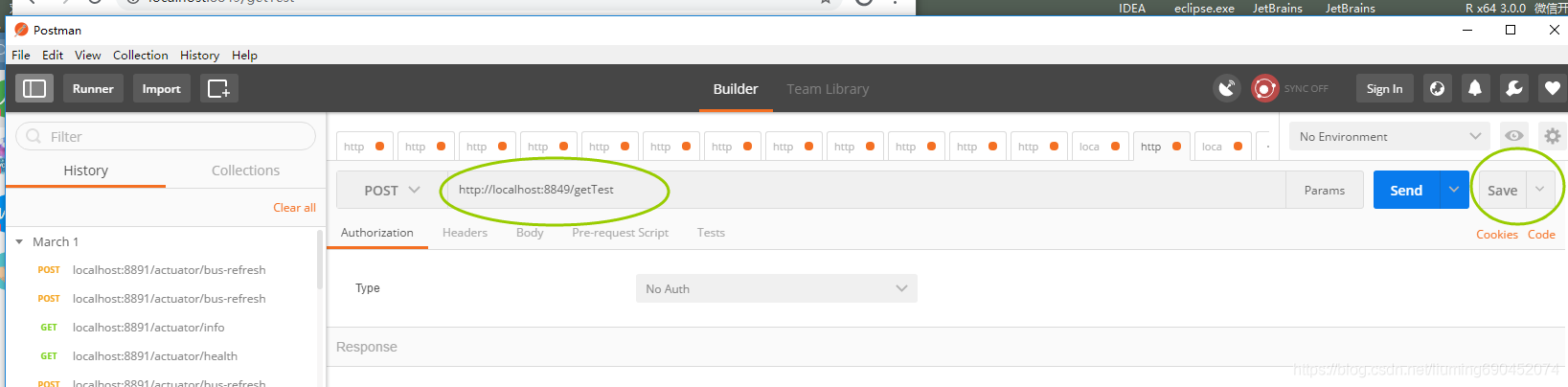1568x387 pixels.
Task: Toggle the sidebar panel icon
Action: 34,88
